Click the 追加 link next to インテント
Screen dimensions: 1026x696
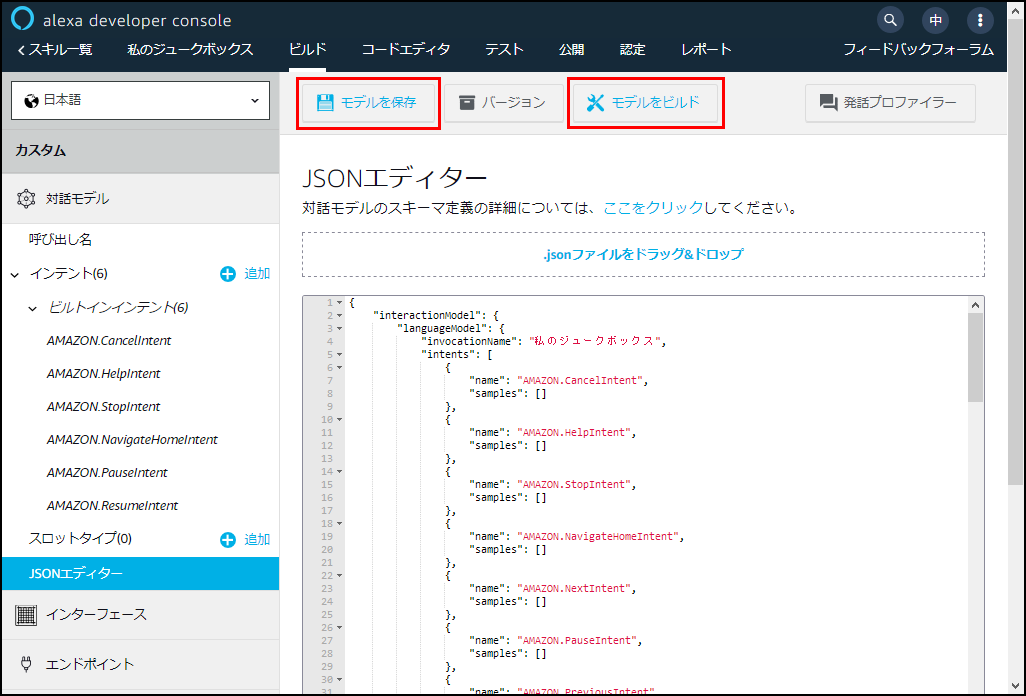pyautogui.click(x=257, y=274)
